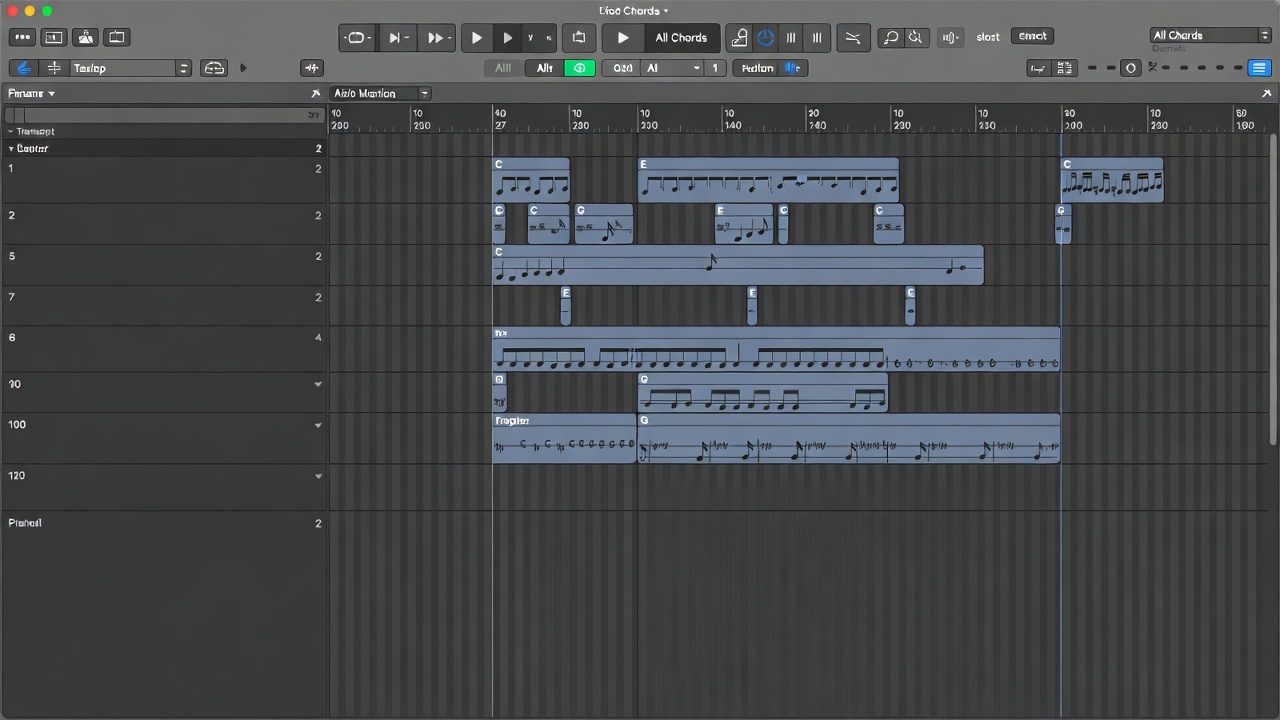The height and width of the screenshot is (720, 1280).
Task: Open the Alto Montion dropdown above ruler
Action: [x=380, y=93]
